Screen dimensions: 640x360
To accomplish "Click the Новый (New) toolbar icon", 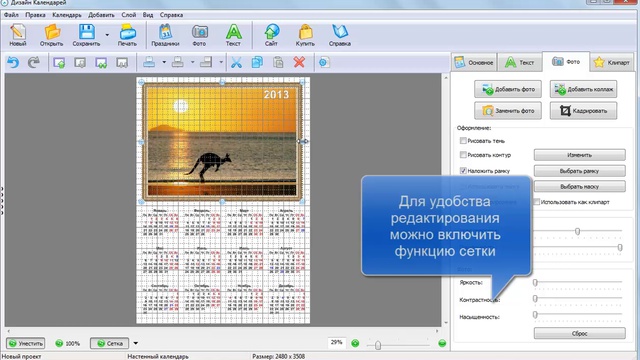I will [18, 35].
